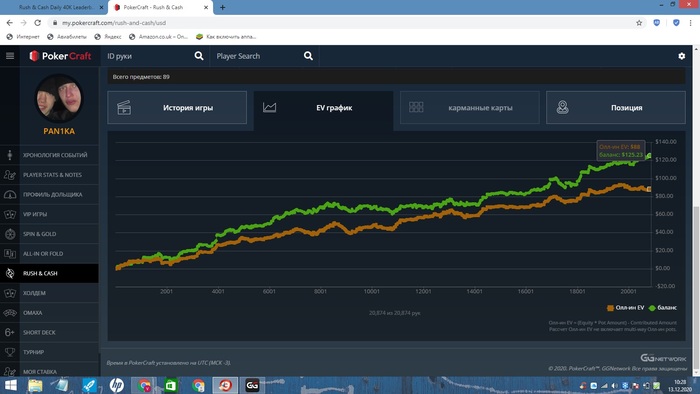Switch to карманные карты tab
Image resolution: width=700 pixels, height=394 pixels.
point(470,108)
